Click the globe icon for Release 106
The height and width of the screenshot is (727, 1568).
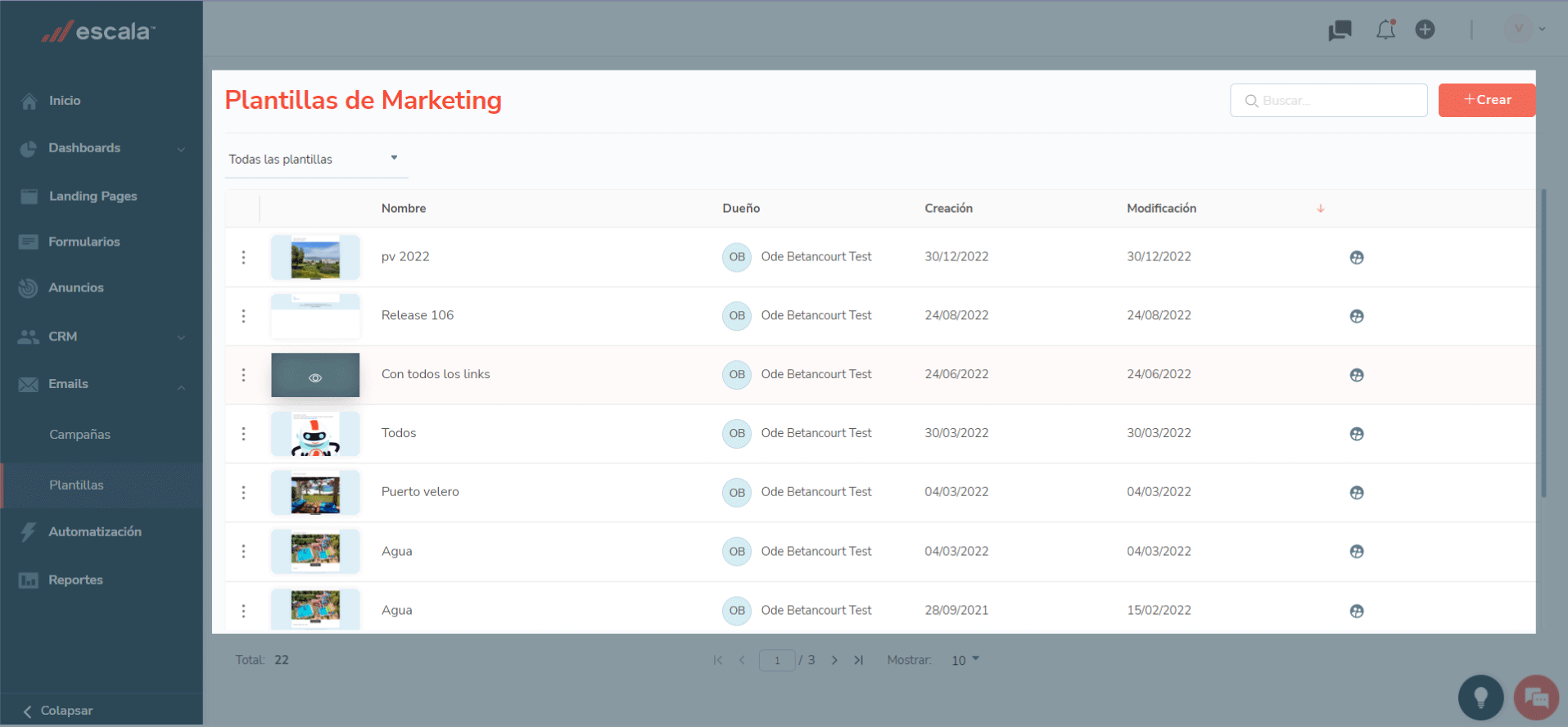click(x=1357, y=316)
